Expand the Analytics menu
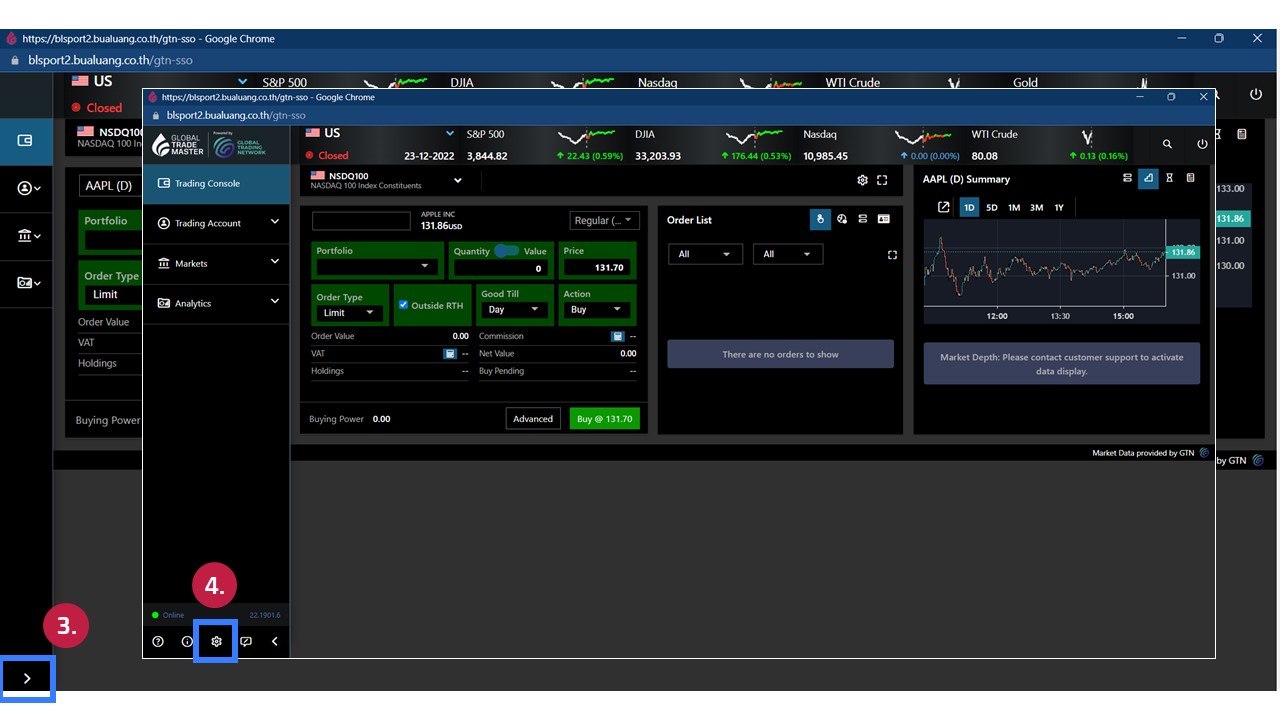Image resolution: width=1280 pixels, height=720 pixels. pos(216,303)
